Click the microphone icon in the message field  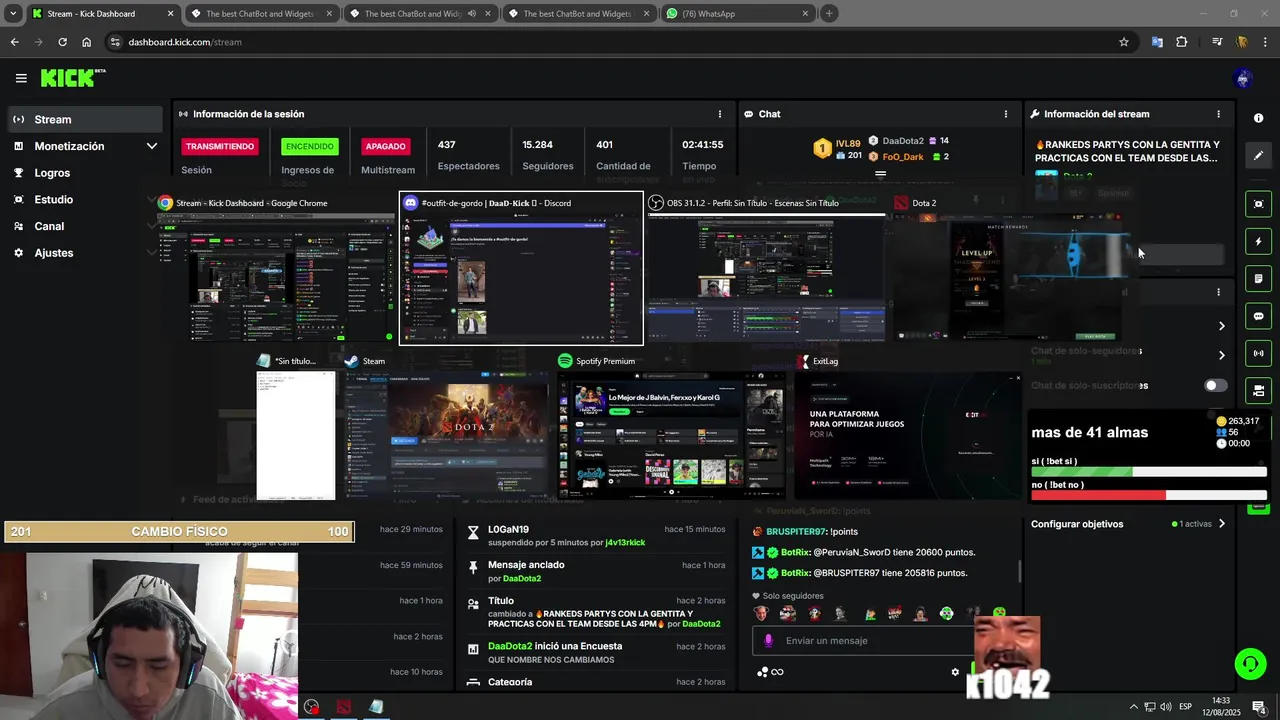tap(768, 641)
